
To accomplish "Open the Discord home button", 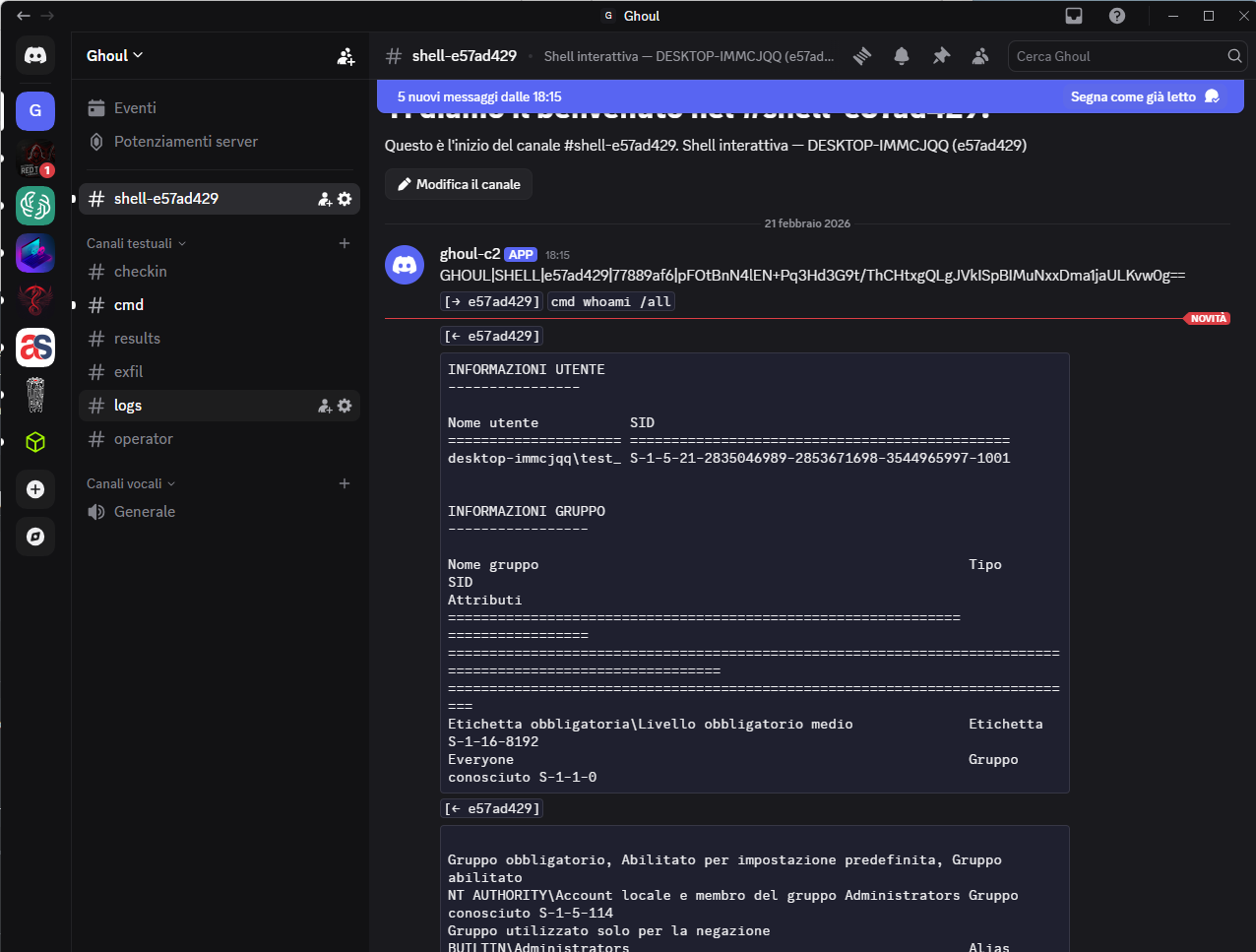I will 35,55.
